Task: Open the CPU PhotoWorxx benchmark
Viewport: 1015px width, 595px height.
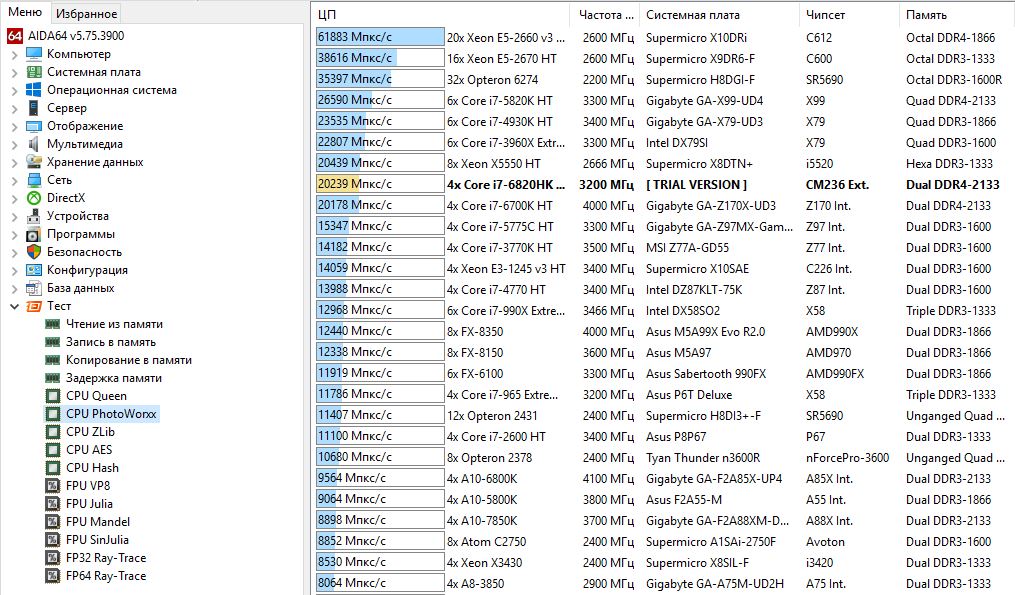Action: 111,414
